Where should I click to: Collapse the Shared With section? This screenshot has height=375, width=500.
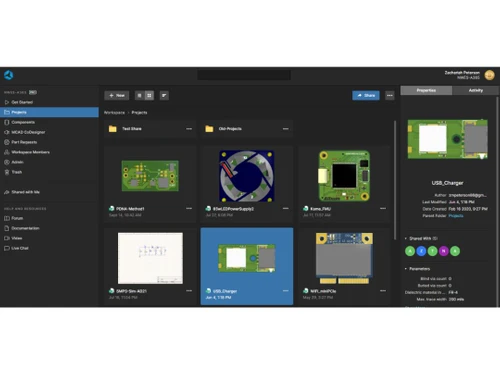406,238
